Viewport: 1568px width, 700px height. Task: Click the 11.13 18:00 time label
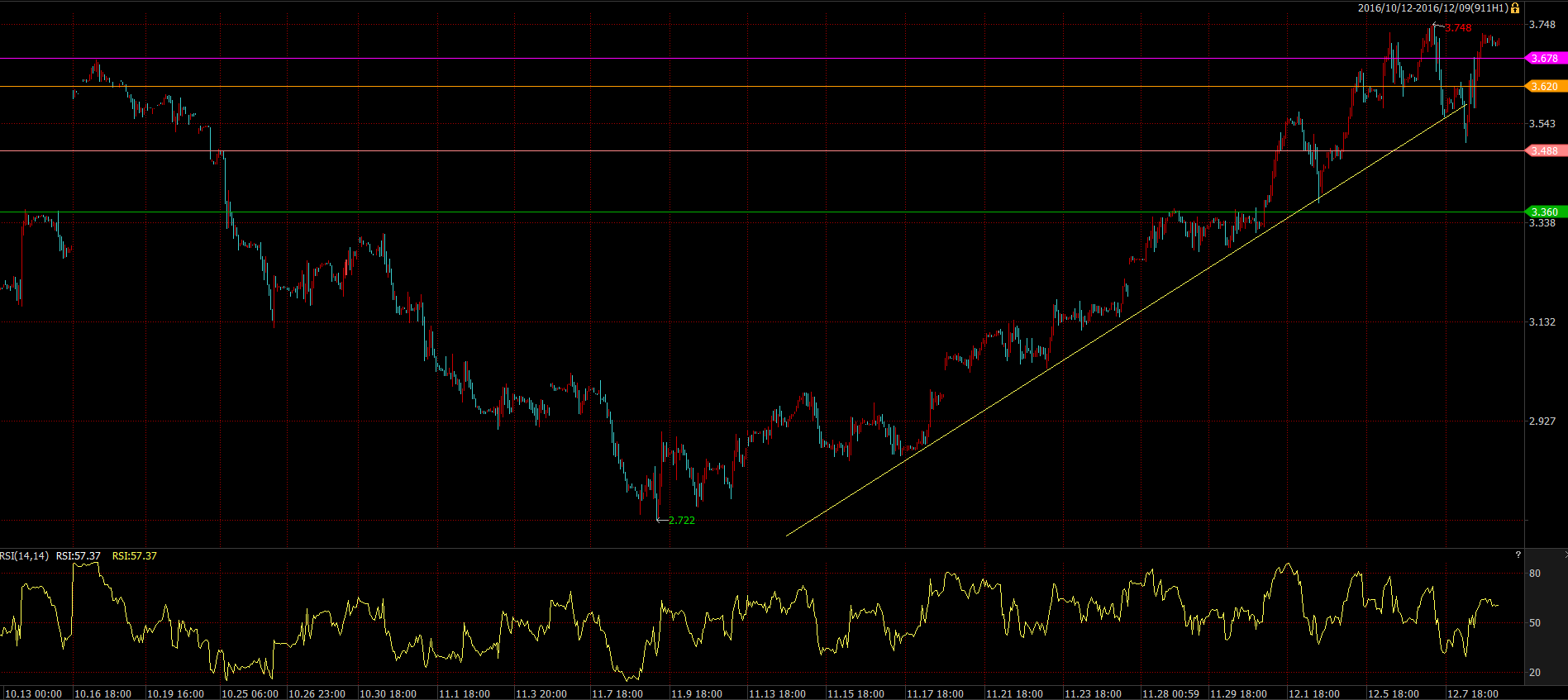point(778,694)
